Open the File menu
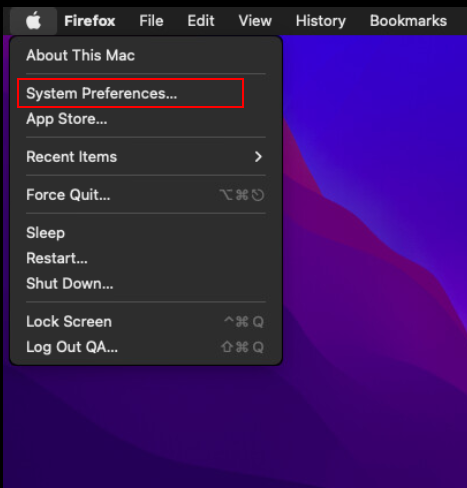The image size is (467, 488). point(151,21)
